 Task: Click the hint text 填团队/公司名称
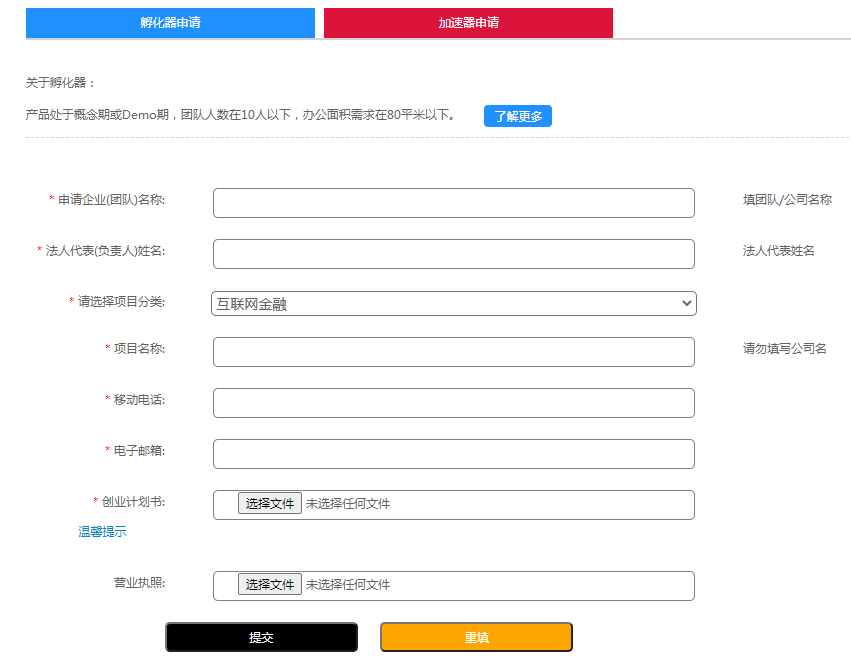click(787, 200)
